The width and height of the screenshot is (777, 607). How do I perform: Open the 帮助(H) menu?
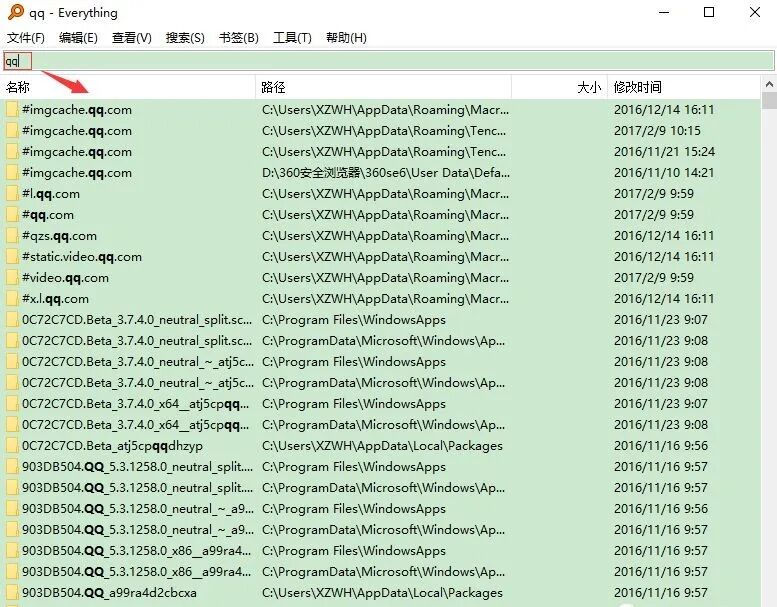pos(346,38)
